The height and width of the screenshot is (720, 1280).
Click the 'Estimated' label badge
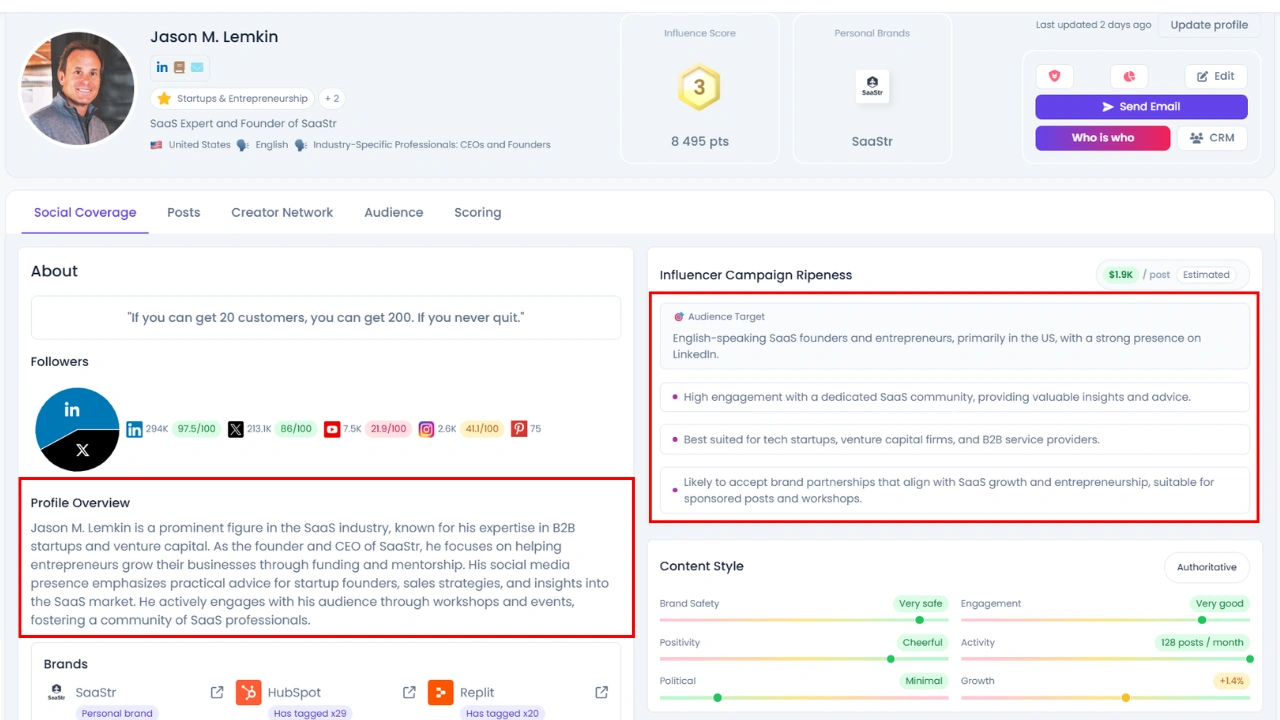1205,274
